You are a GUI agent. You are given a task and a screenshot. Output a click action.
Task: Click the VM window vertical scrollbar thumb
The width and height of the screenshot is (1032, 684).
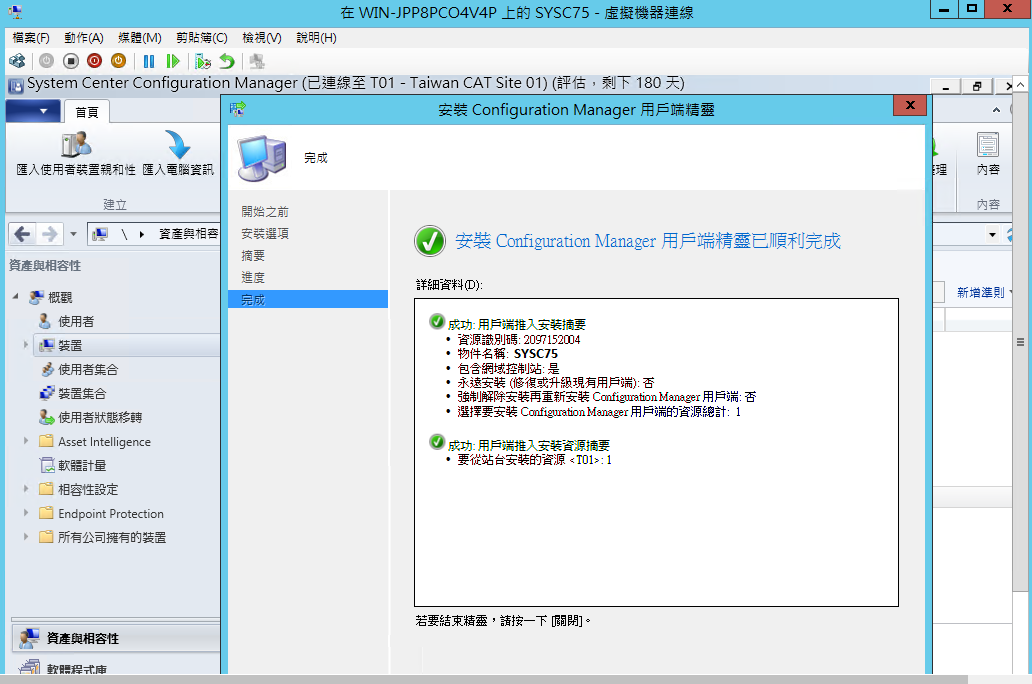1020,341
